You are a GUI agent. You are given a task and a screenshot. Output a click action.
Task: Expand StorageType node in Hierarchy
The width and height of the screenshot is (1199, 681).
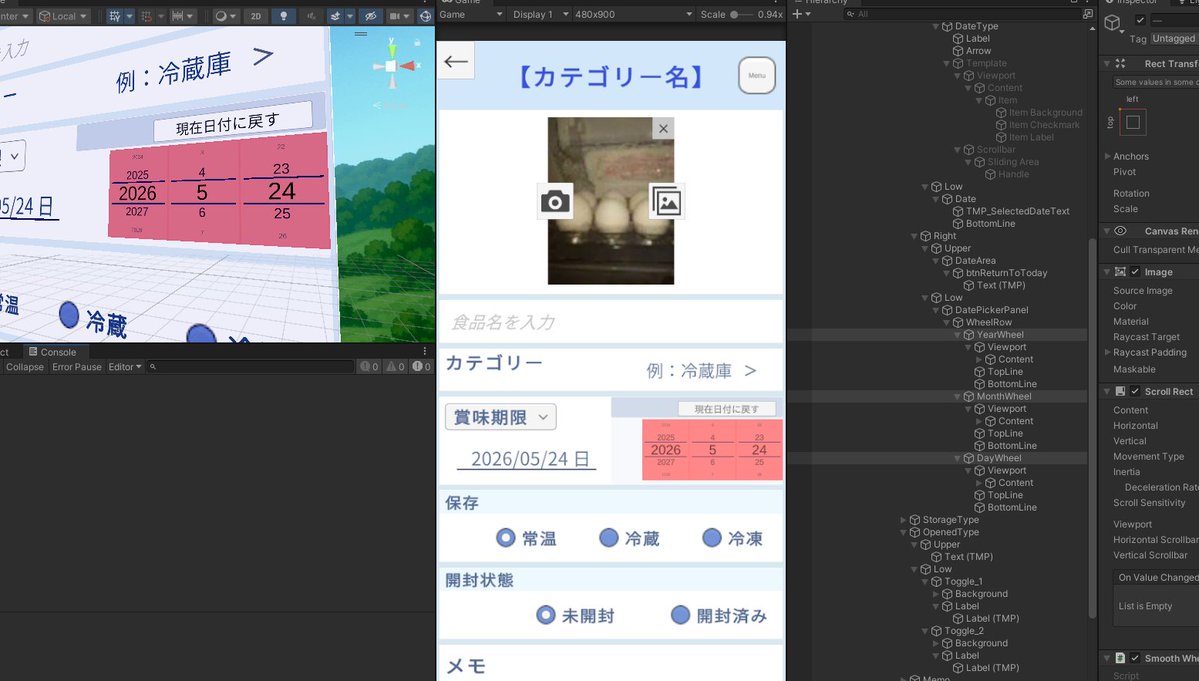click(x=904, y=520)
